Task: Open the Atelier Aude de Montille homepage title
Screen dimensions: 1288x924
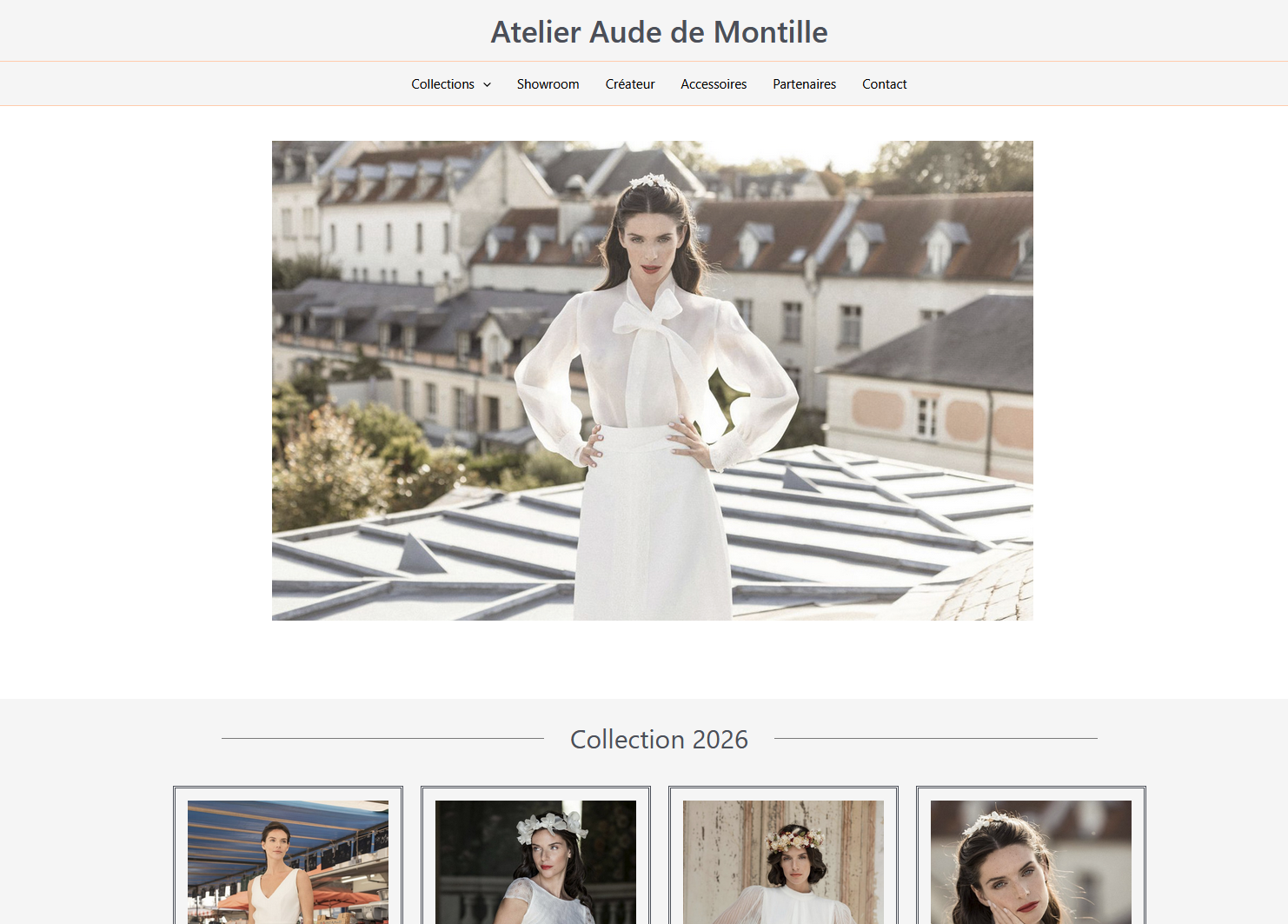Action: pos(659,32)
